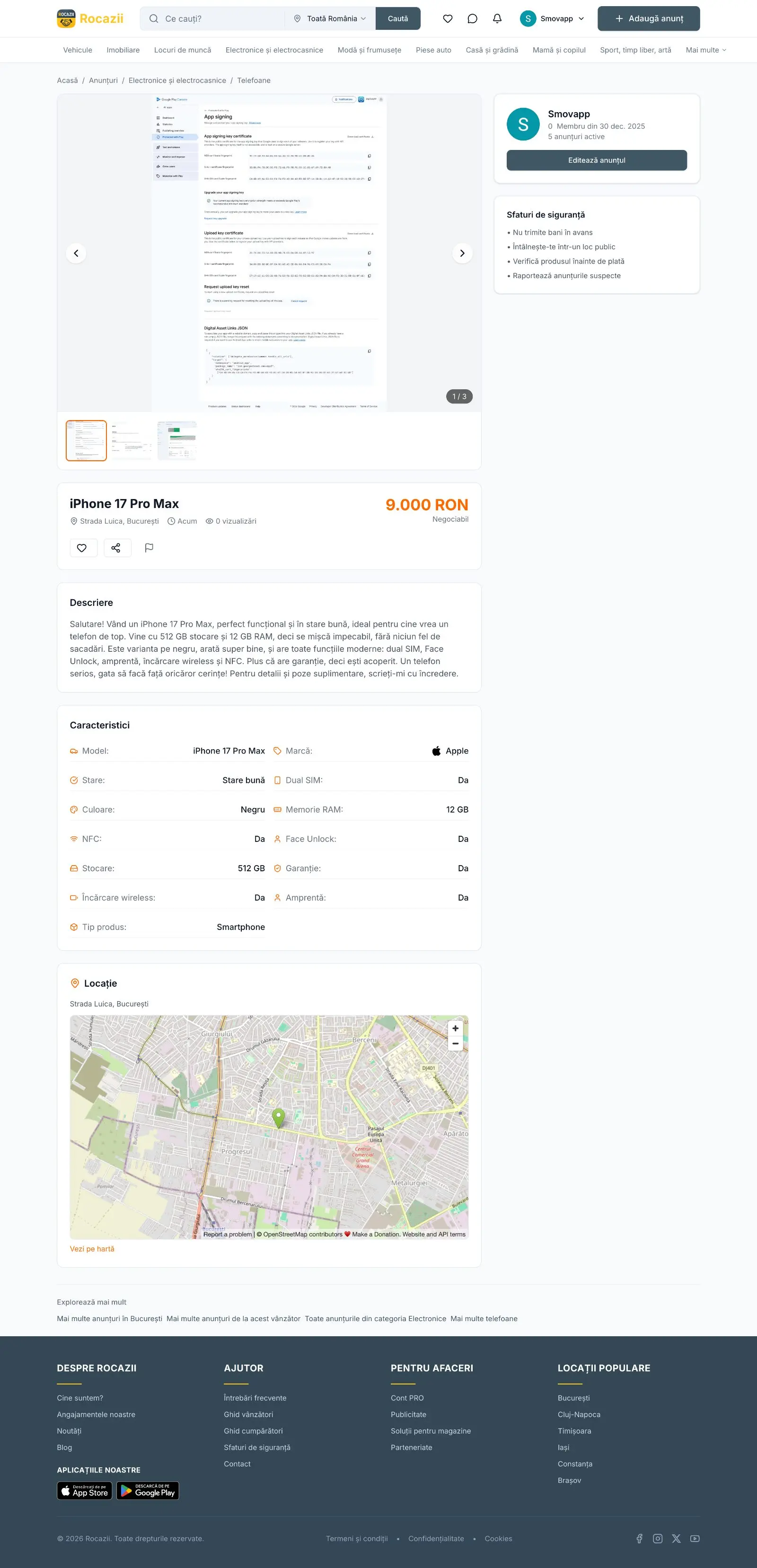Image resolution: width=757 pixels, height=1568 pixels.
Task: Select the third gallery thumbnail
Action: point(177,441)
